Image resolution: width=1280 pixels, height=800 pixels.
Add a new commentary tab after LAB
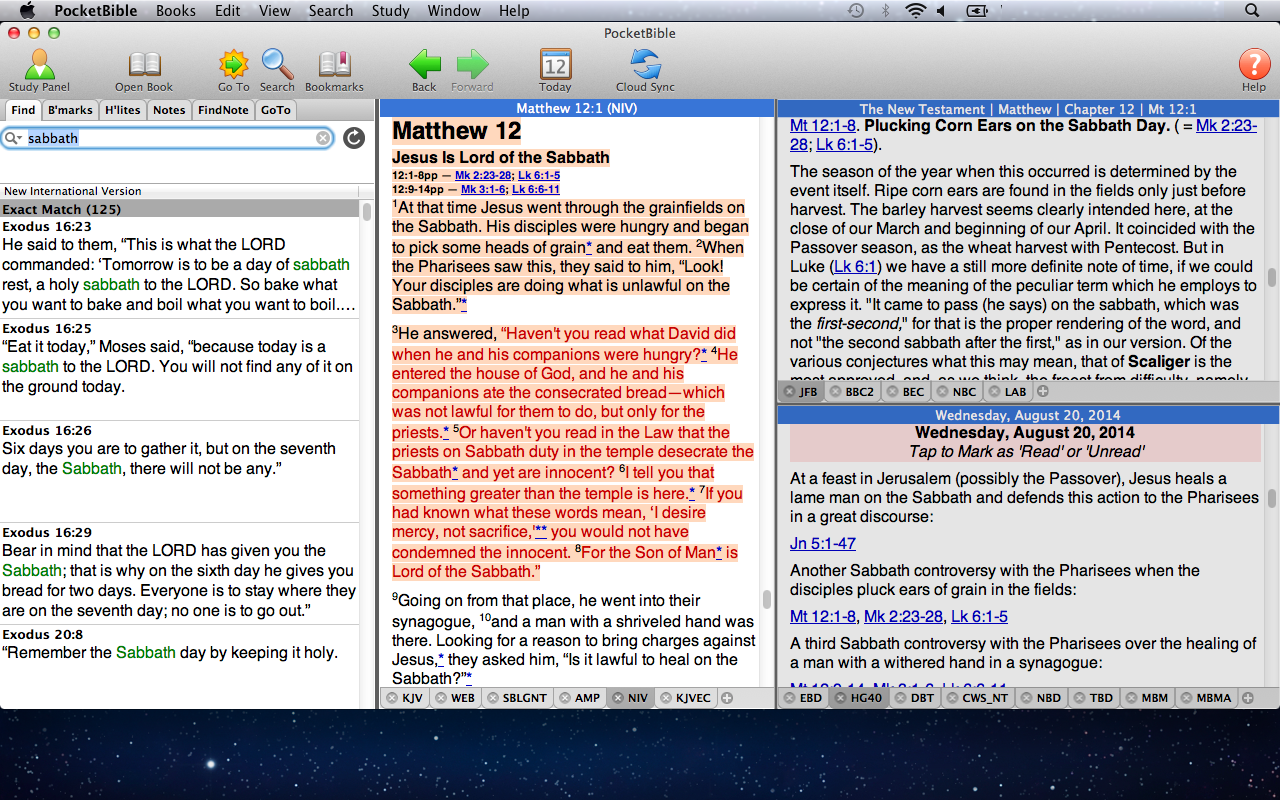pyautogui.click(x=1043, y=392)
